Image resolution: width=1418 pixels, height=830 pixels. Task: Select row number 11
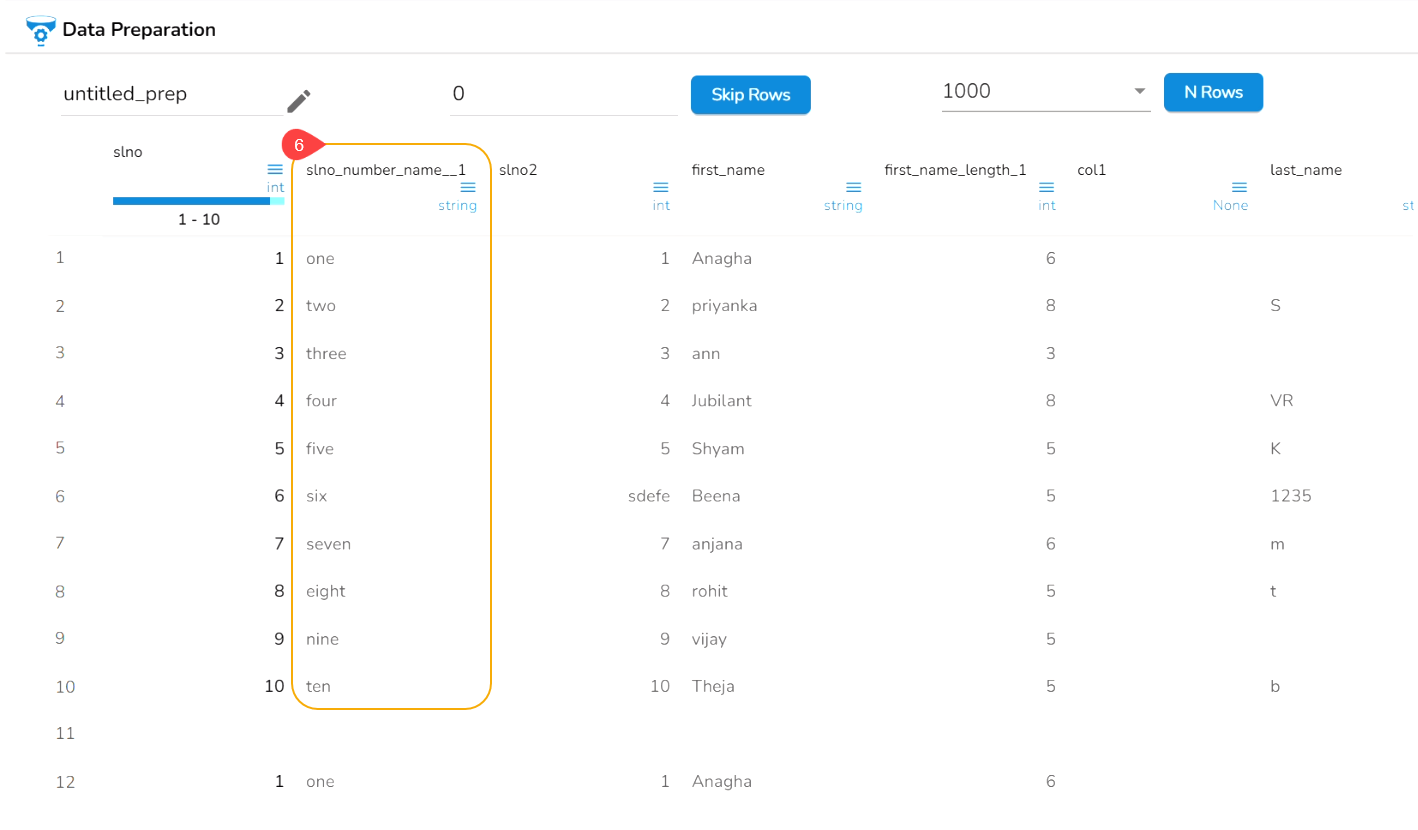66,734
